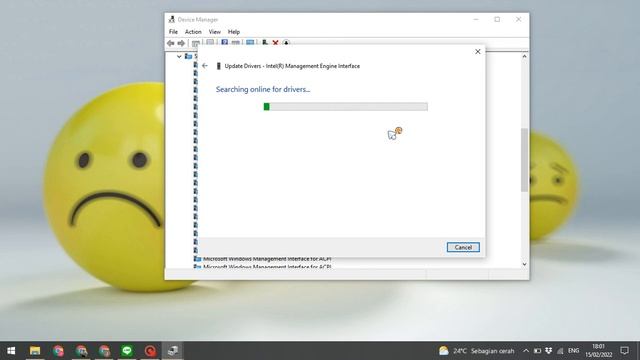Image resolution: width=640 pixels, height=360 pixels.
Task: Open the weather widget showing 24°C
Action: pyautogui.click(x=476, y=351)
